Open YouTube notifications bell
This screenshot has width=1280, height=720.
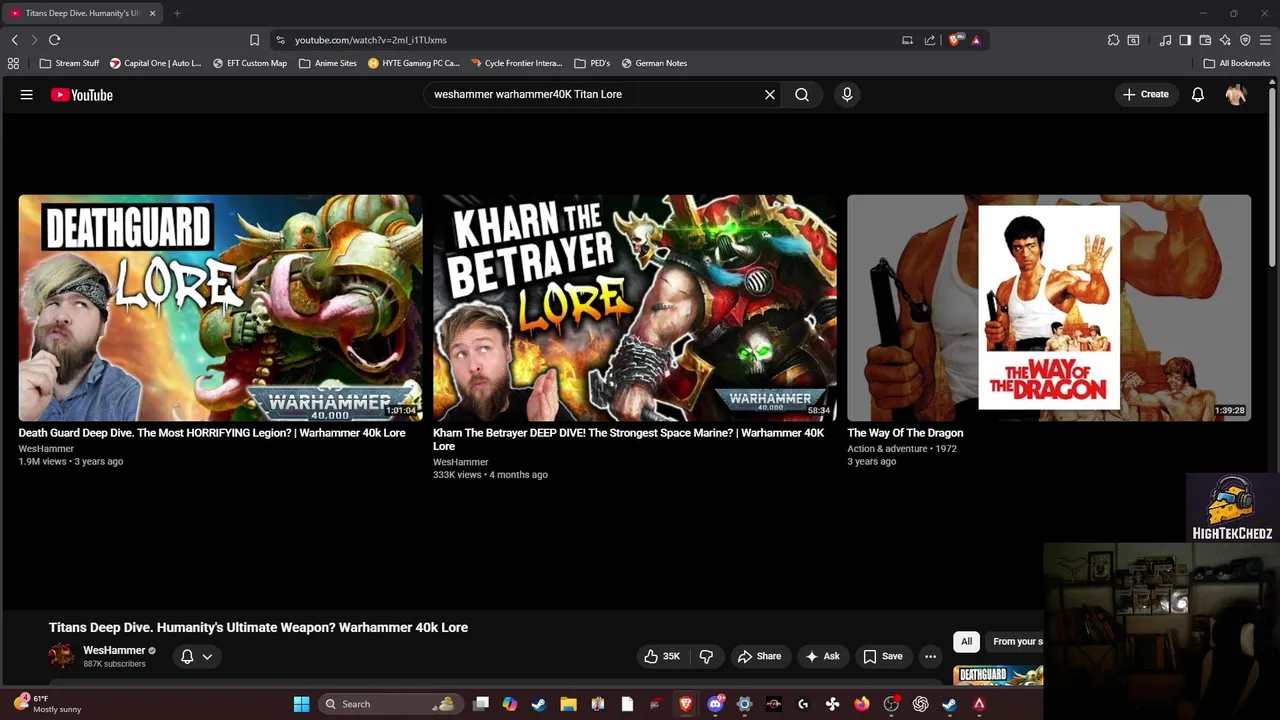point(1198,95)
